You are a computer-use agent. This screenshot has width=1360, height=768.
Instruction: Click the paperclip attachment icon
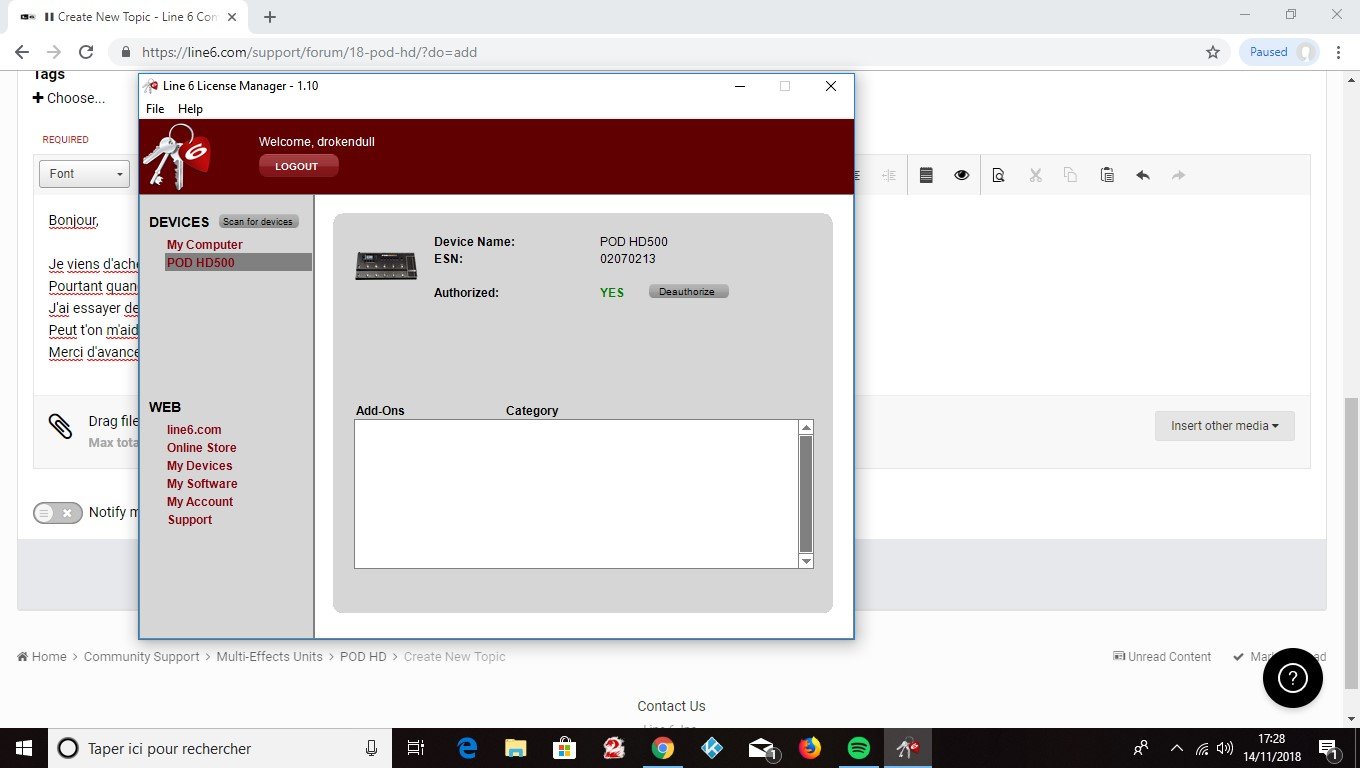pos(60,426)
